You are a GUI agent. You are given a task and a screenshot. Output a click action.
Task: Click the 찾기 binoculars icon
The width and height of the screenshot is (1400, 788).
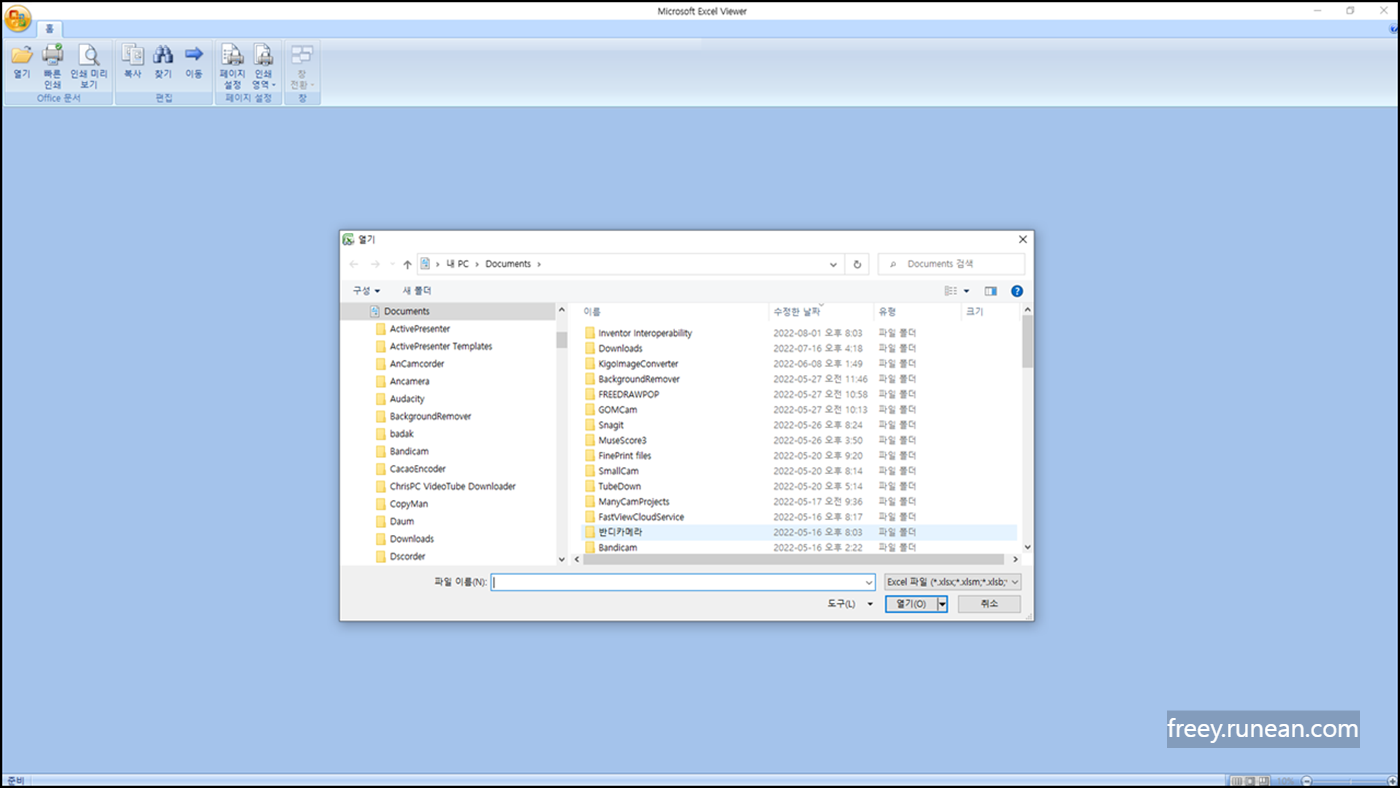163,54
